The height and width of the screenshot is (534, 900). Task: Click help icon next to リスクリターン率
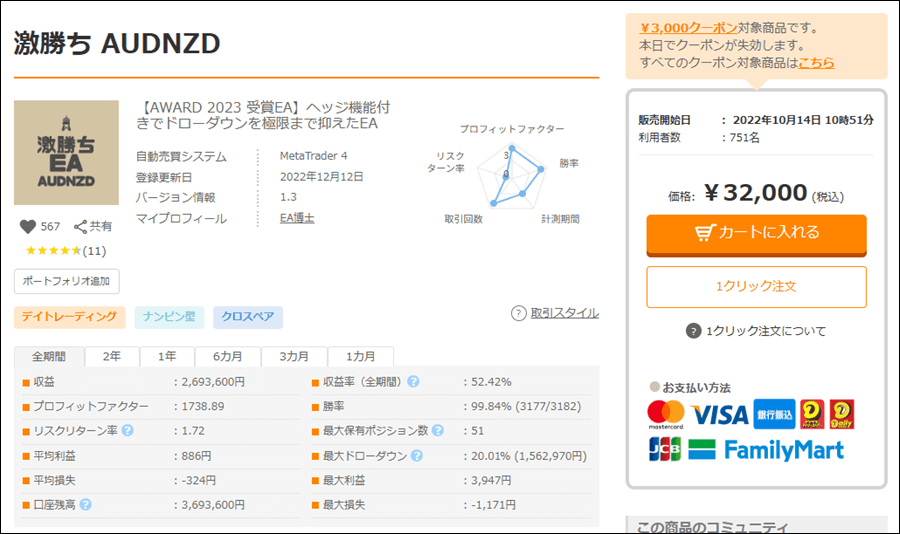click(127, 431)
